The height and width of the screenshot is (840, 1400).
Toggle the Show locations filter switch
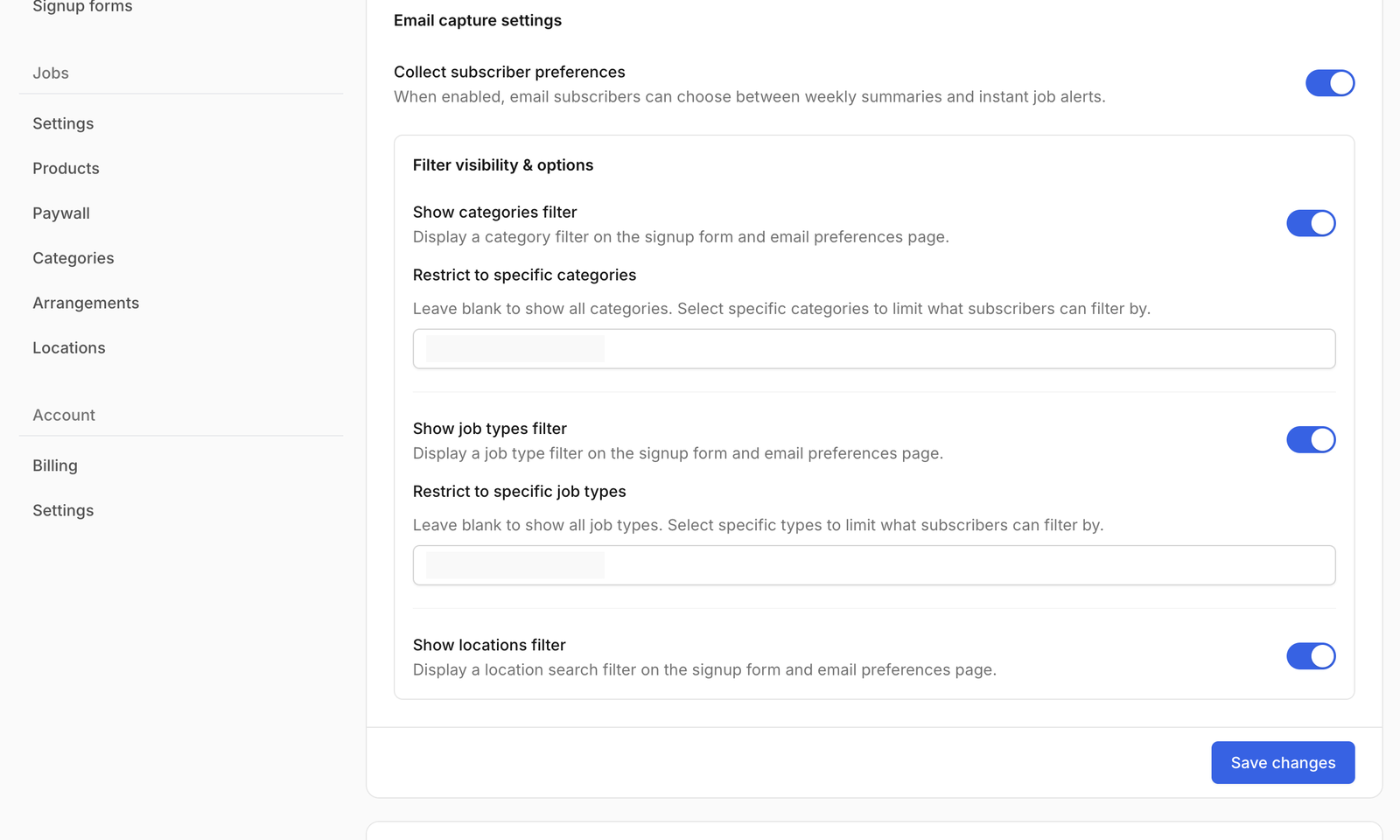point(1311,655)
